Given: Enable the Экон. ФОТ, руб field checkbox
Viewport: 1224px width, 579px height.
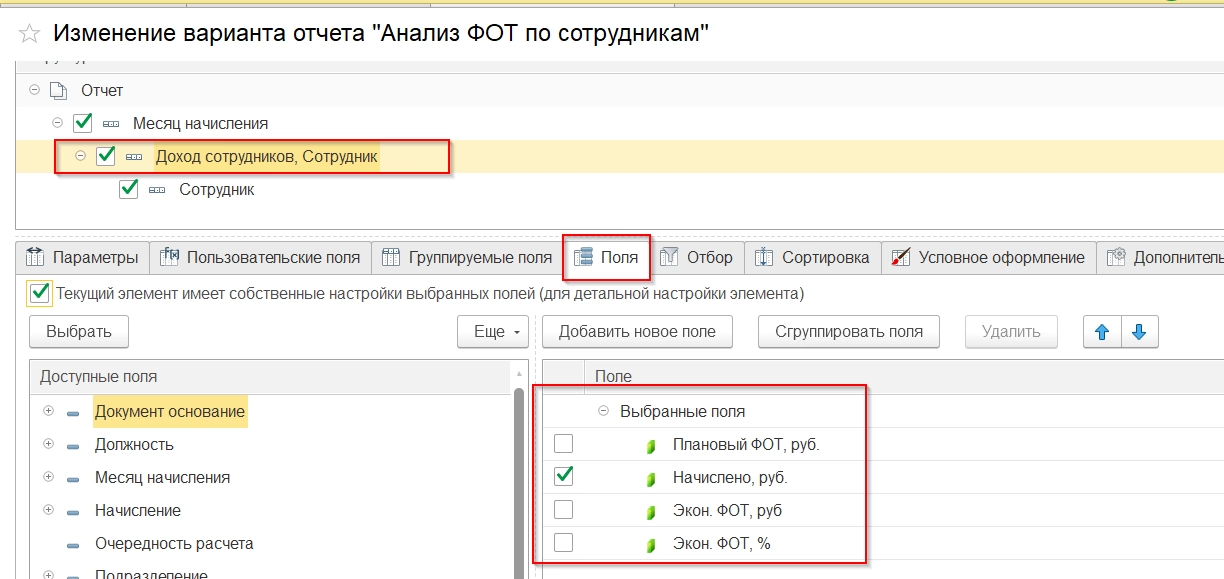Looking at the screenshot, I should tap(564, 510).
